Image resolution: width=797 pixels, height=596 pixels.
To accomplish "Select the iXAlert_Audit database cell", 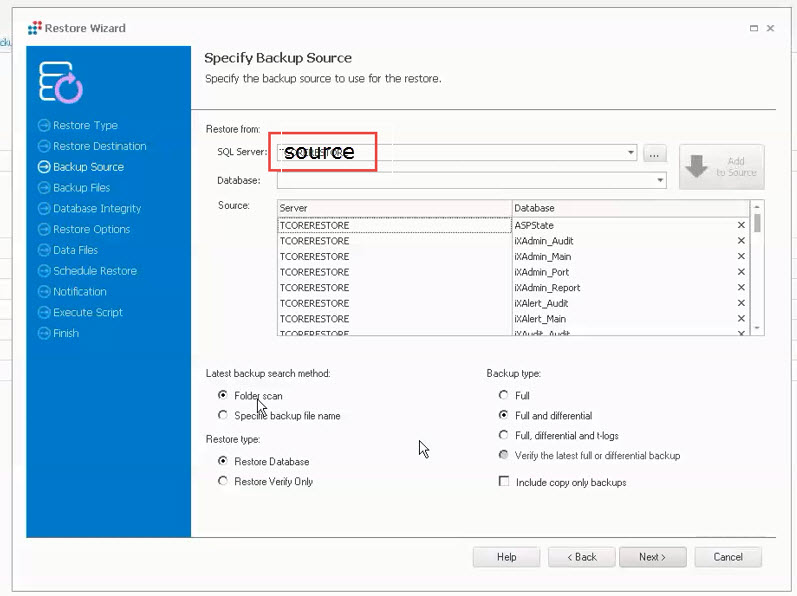I will point(624,303).
